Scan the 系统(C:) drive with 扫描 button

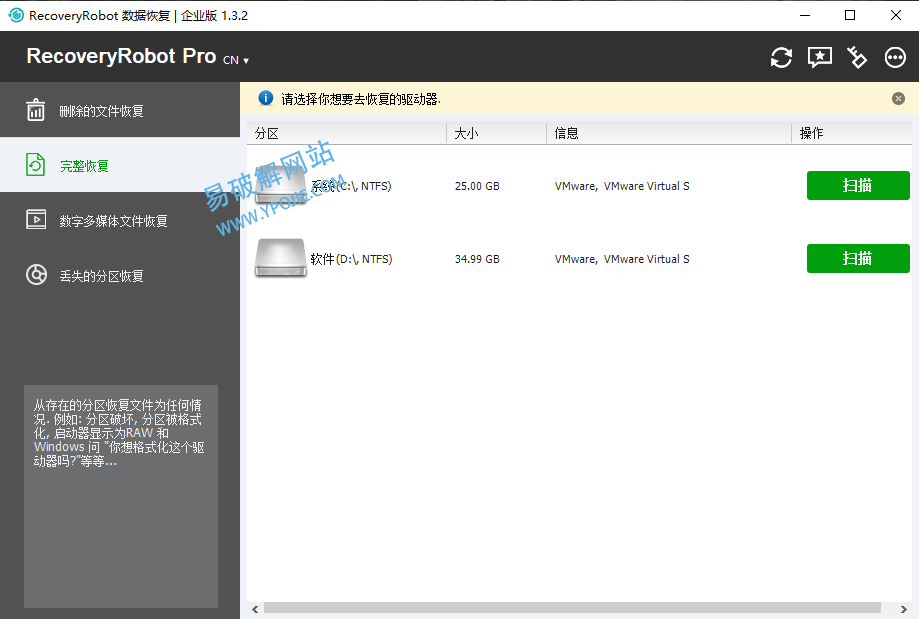[857, 185]
